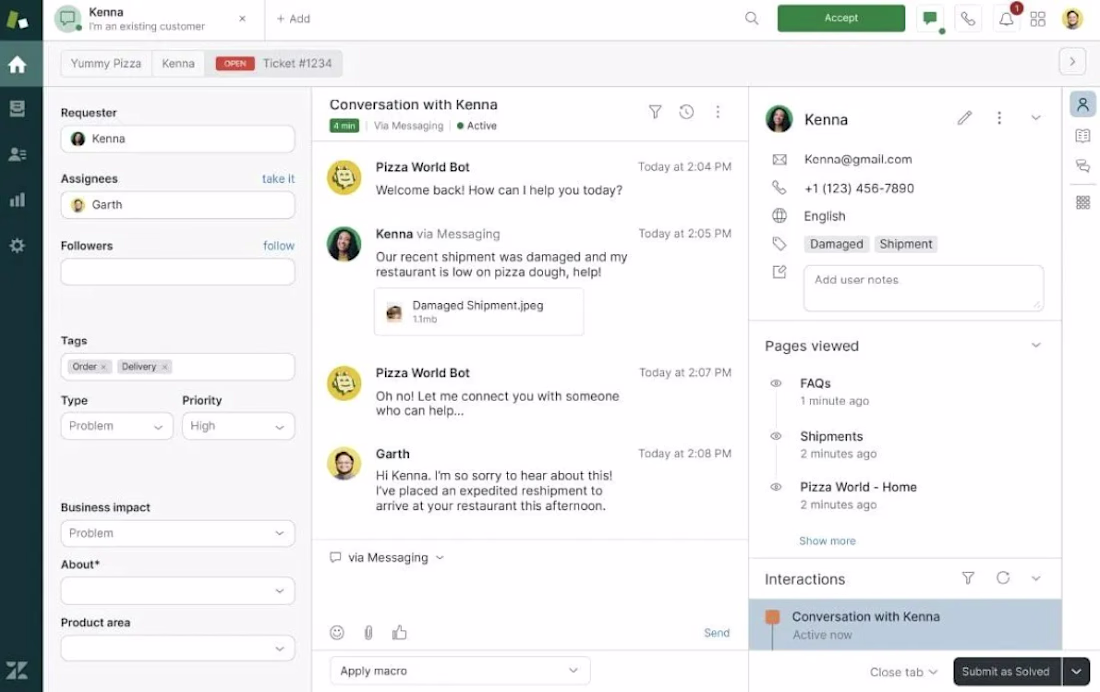The height and width of the screenshot is (692, 1100).
Task: Open Views icon in left sidebar
Action: pos(18,108)
